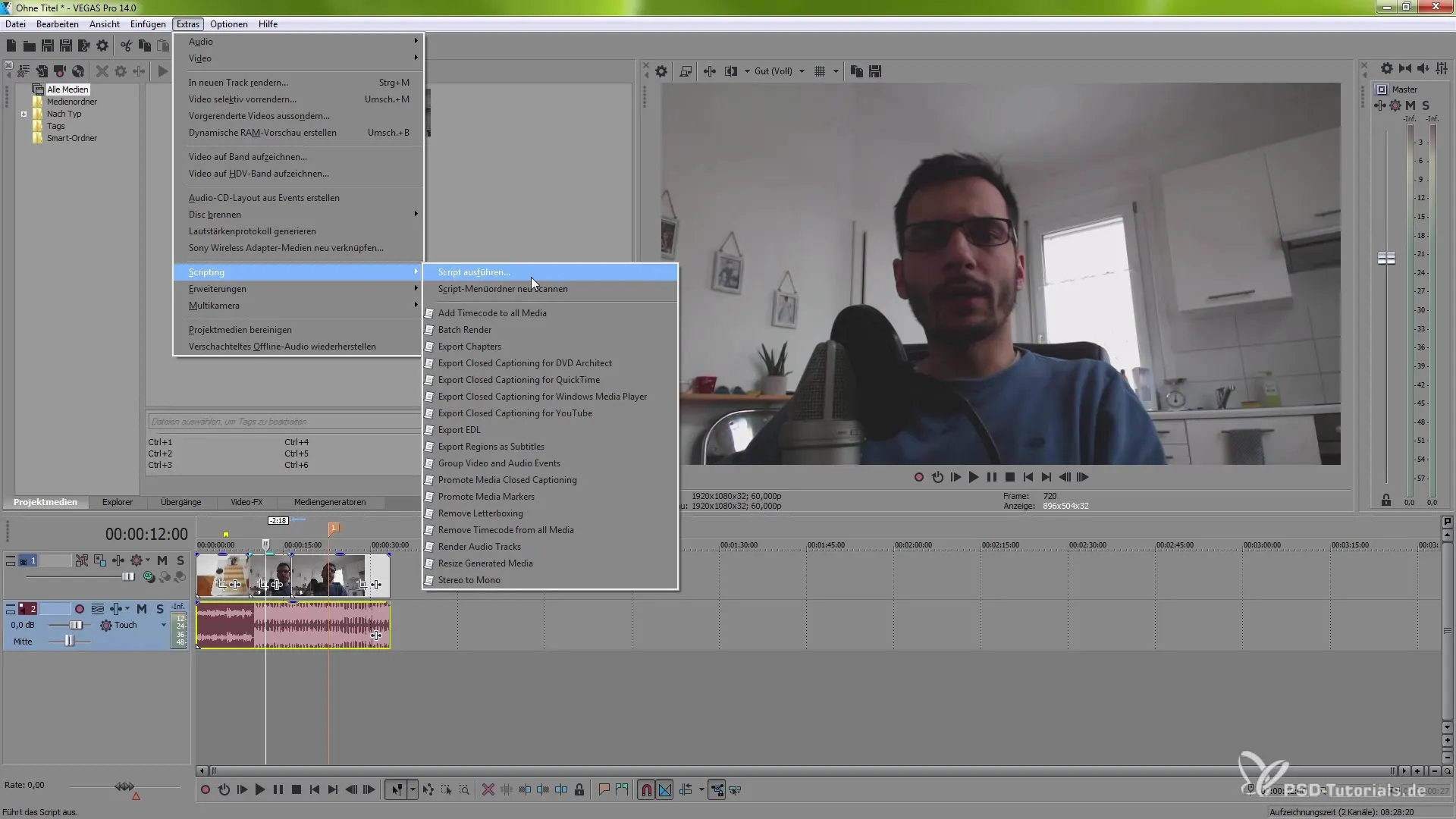Viewport: 1456px width, 819px height.
Task: Open Touch automation mode dropdown arrow
Action: click(x=163, y=626)
